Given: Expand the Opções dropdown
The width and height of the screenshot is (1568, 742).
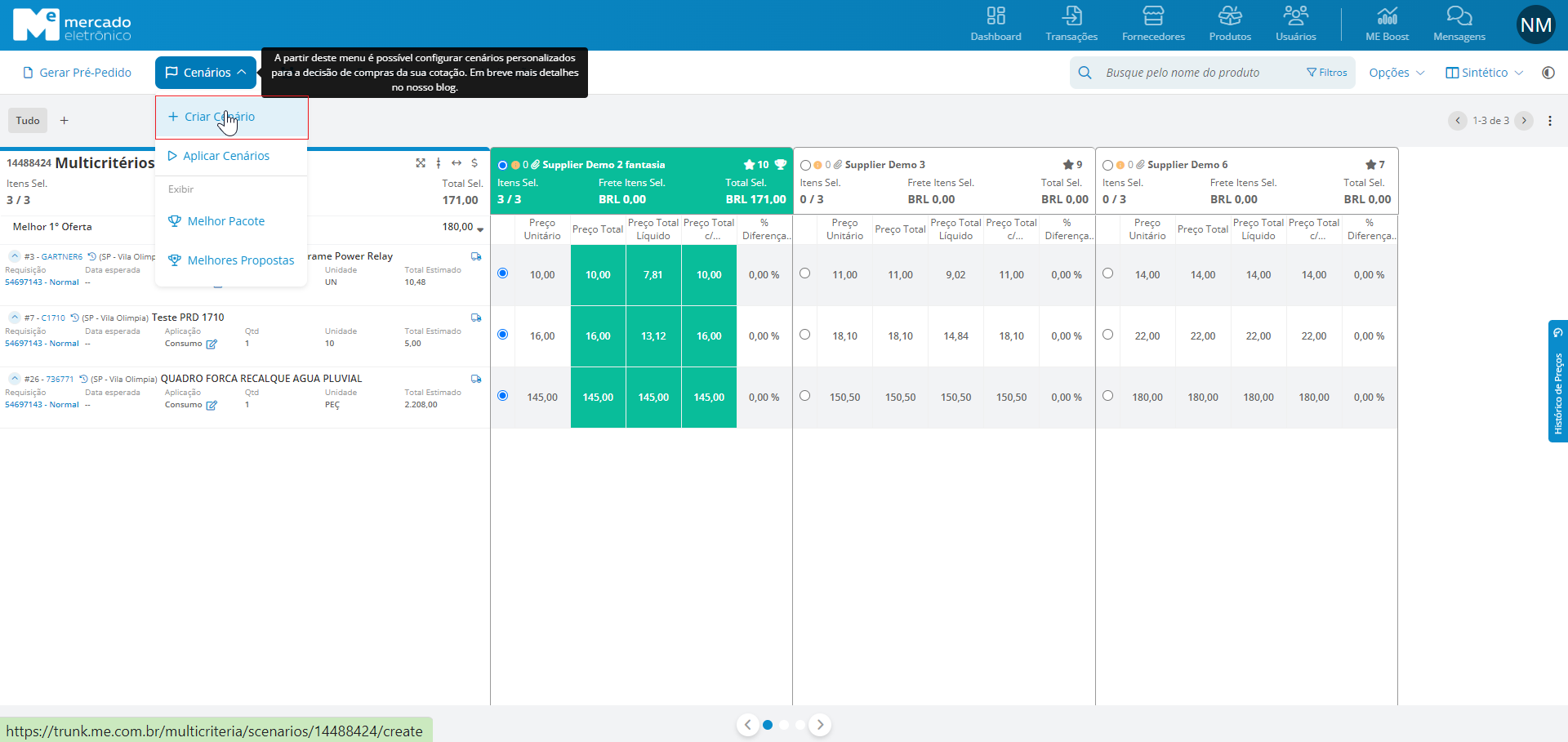Looking at the screenshot, I should 1396,73.
